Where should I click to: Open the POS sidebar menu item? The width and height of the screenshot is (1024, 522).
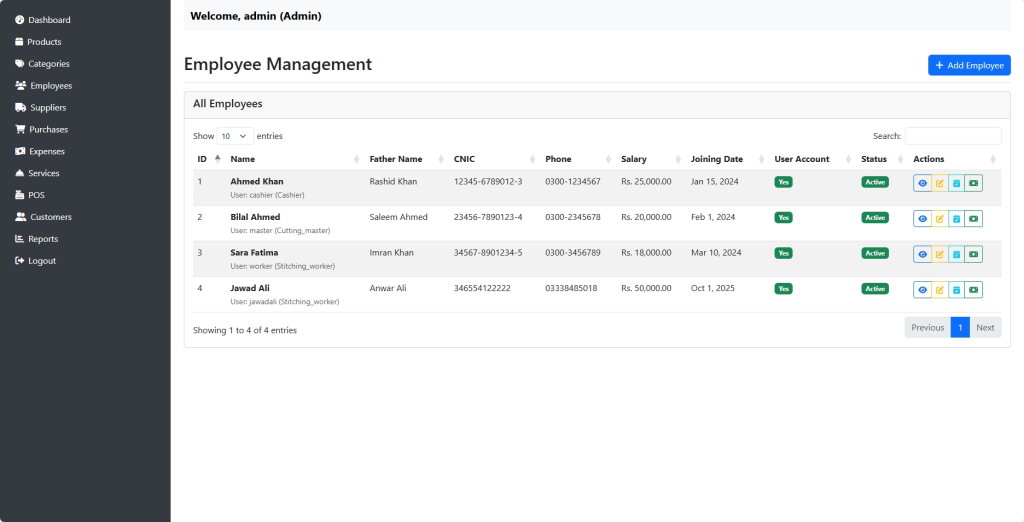(36, 195)
